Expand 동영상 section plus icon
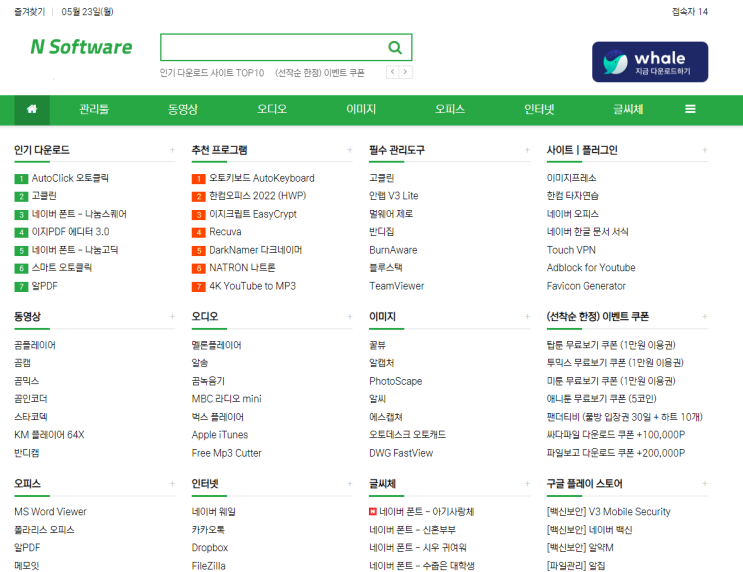 click(172, 317)
